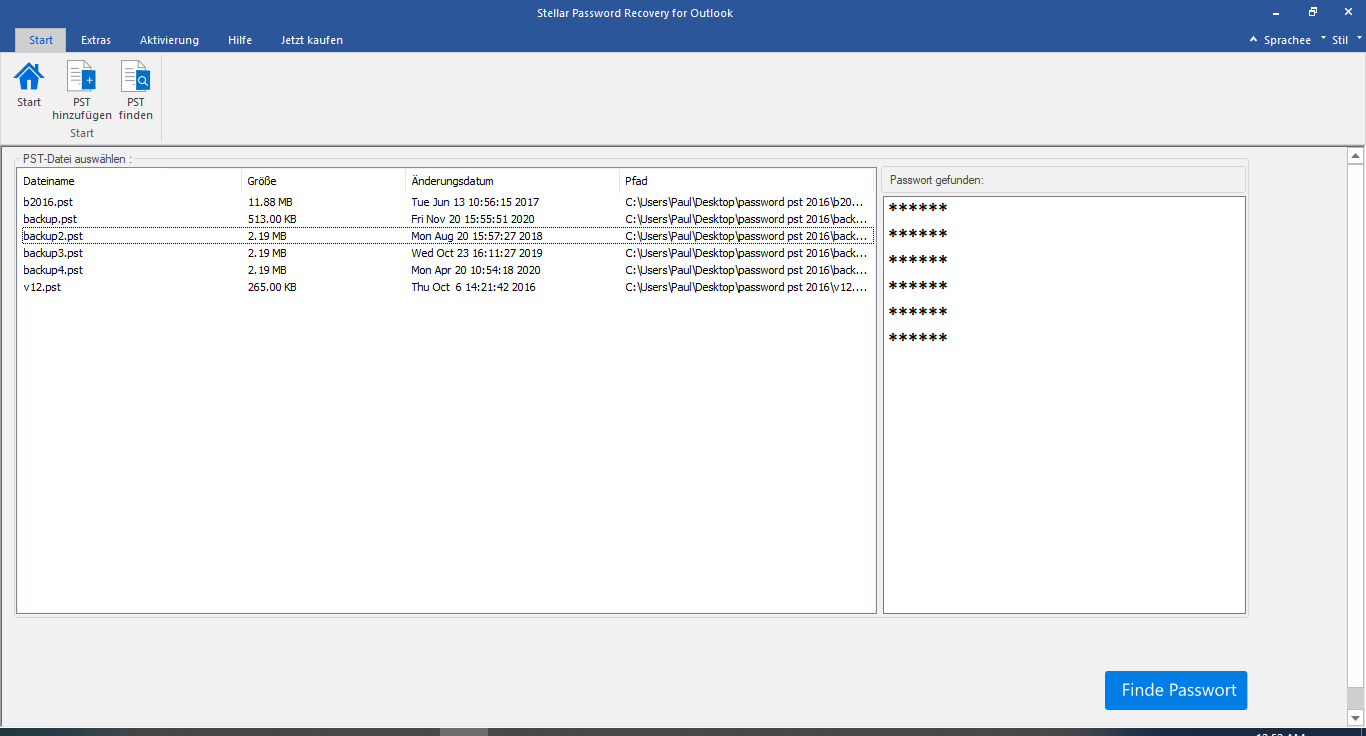
Task: Click the Mon Aug 20 15:57:27 2018 date
Action: pos(477,236)
